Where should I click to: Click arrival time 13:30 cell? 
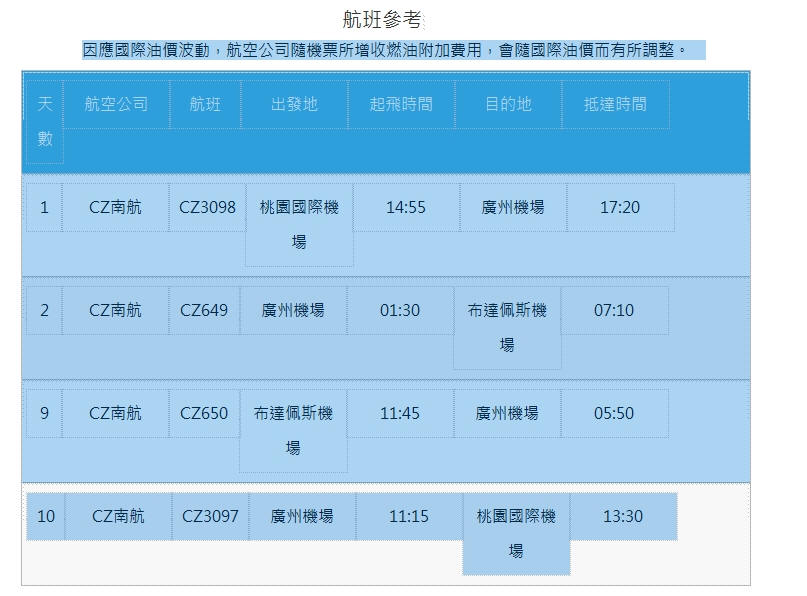click(x=623, y=516)
